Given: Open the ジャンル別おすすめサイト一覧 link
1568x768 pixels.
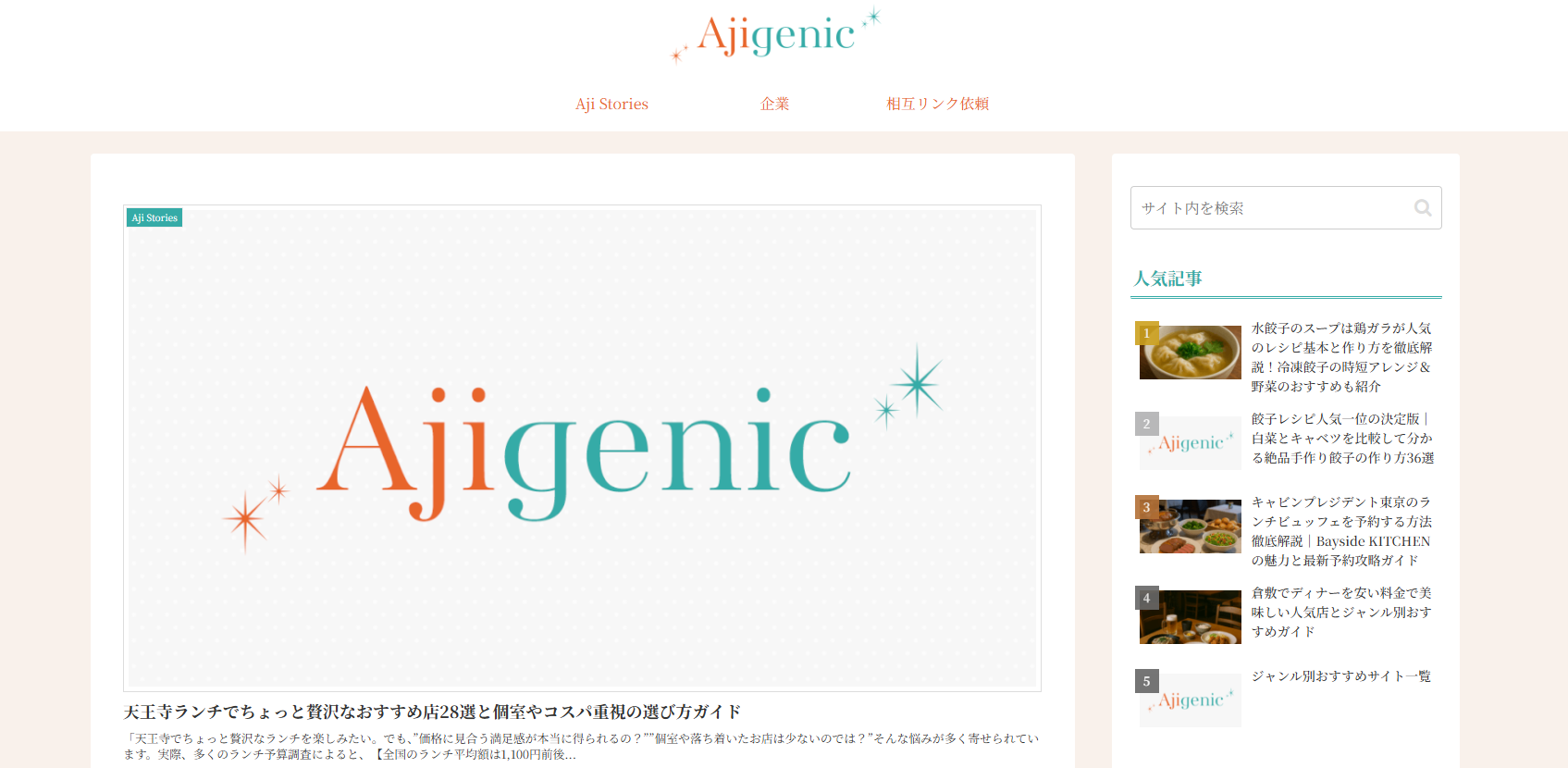Looking at the screenshot, I should (1340, 676).
